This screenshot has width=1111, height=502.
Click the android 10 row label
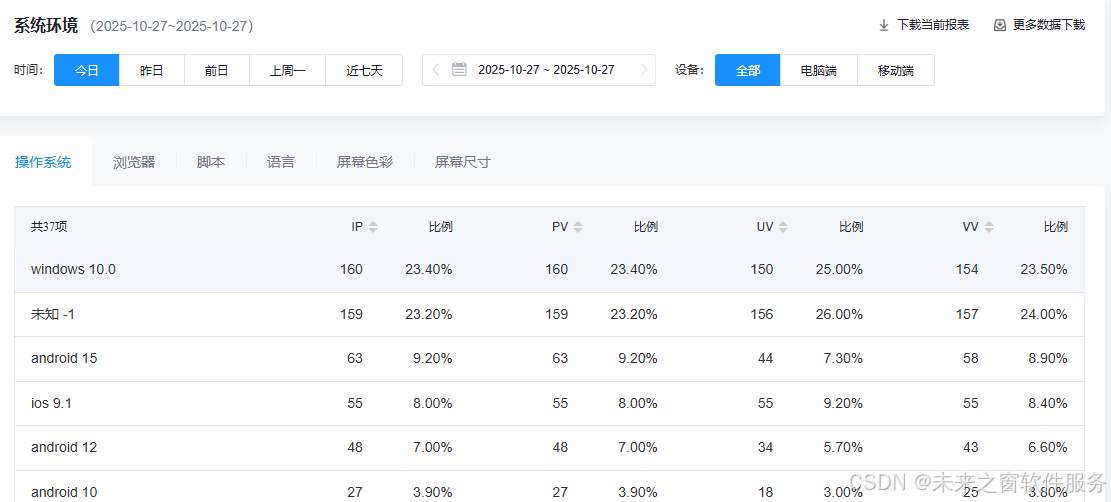click(x=64, y=492)
